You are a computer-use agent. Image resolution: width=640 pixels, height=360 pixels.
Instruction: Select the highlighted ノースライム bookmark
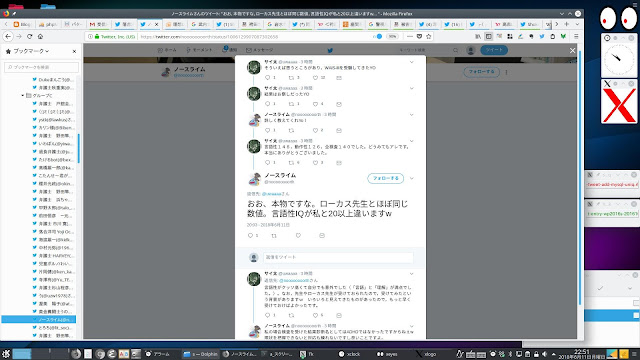(38, 319)
